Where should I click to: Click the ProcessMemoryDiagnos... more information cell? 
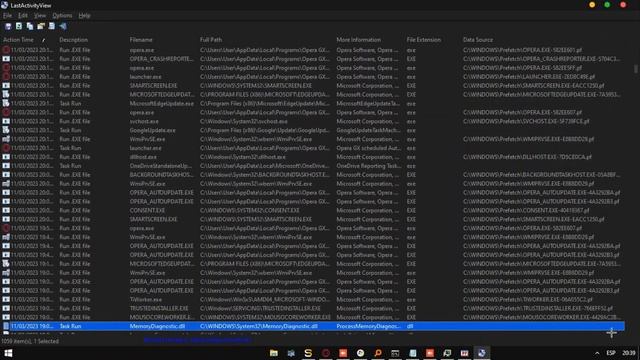pyautogui.click(x=369, y=326)
